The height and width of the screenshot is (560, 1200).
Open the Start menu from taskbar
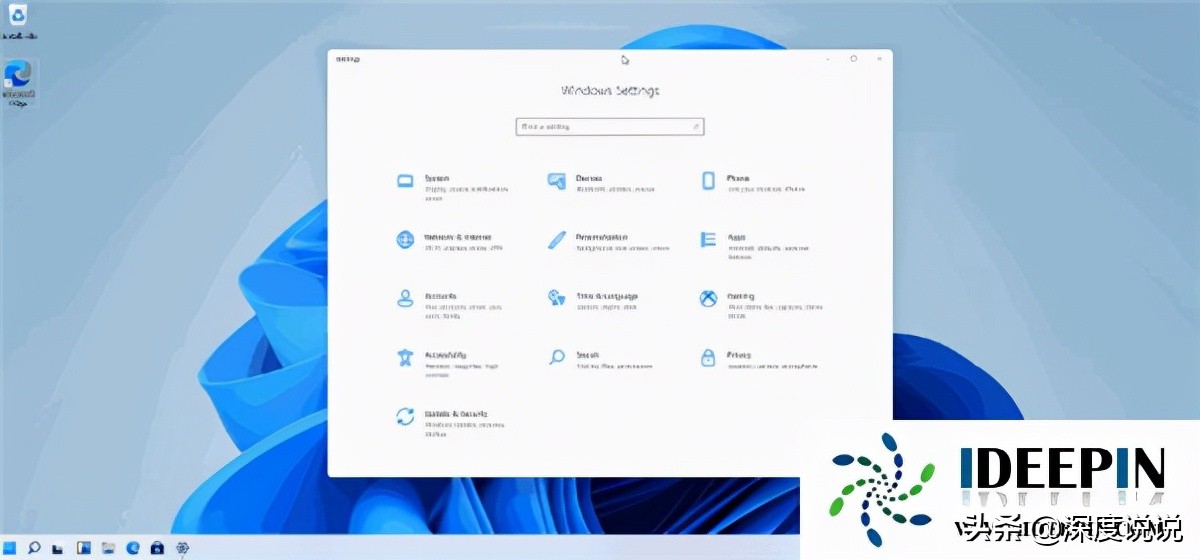[10, 548]
